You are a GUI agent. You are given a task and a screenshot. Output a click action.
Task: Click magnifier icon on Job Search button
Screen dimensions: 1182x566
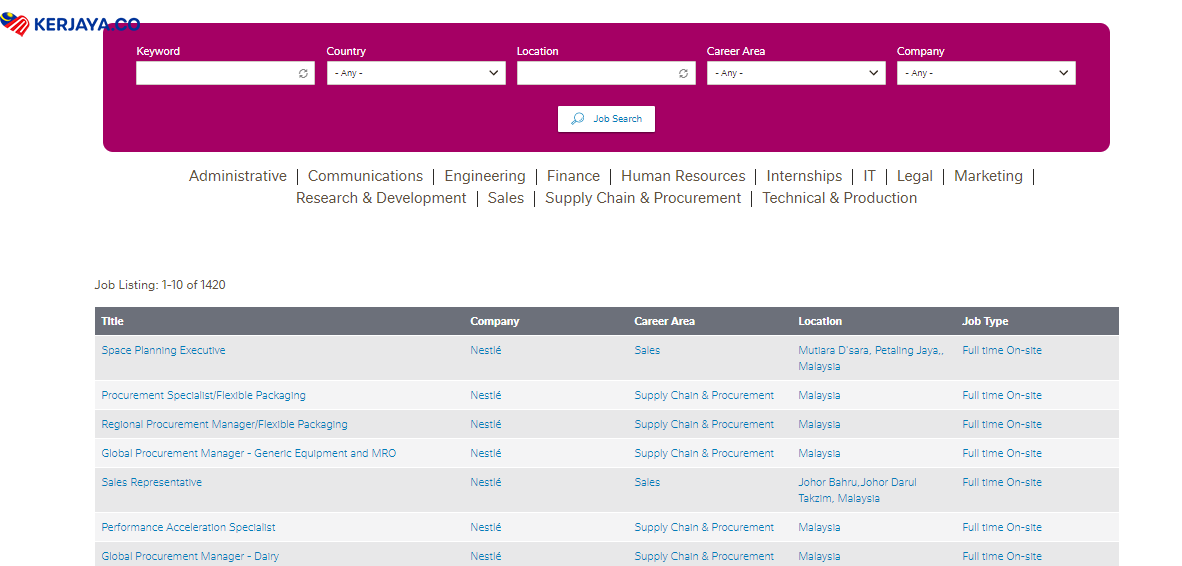(578, 118)
